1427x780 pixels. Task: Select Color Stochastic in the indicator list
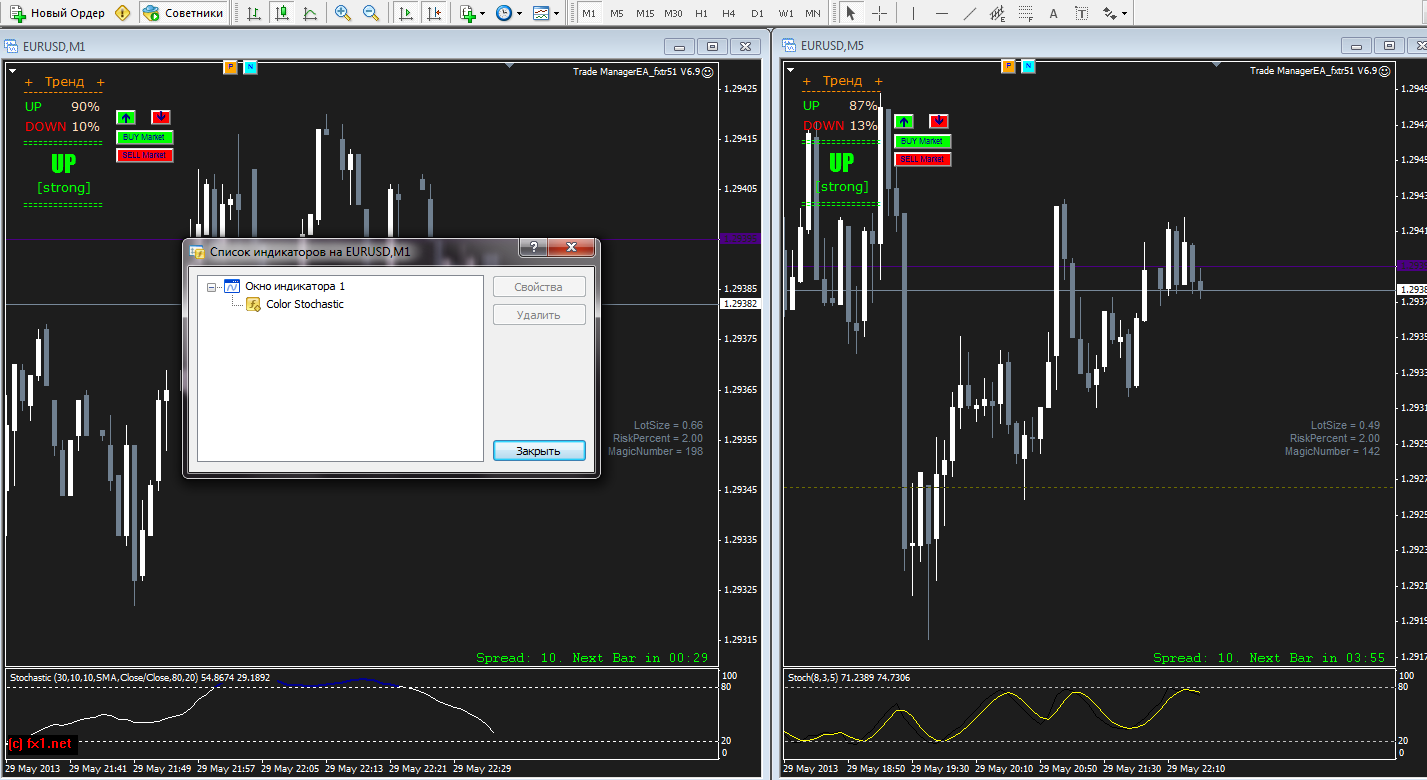tap(305, 304)
